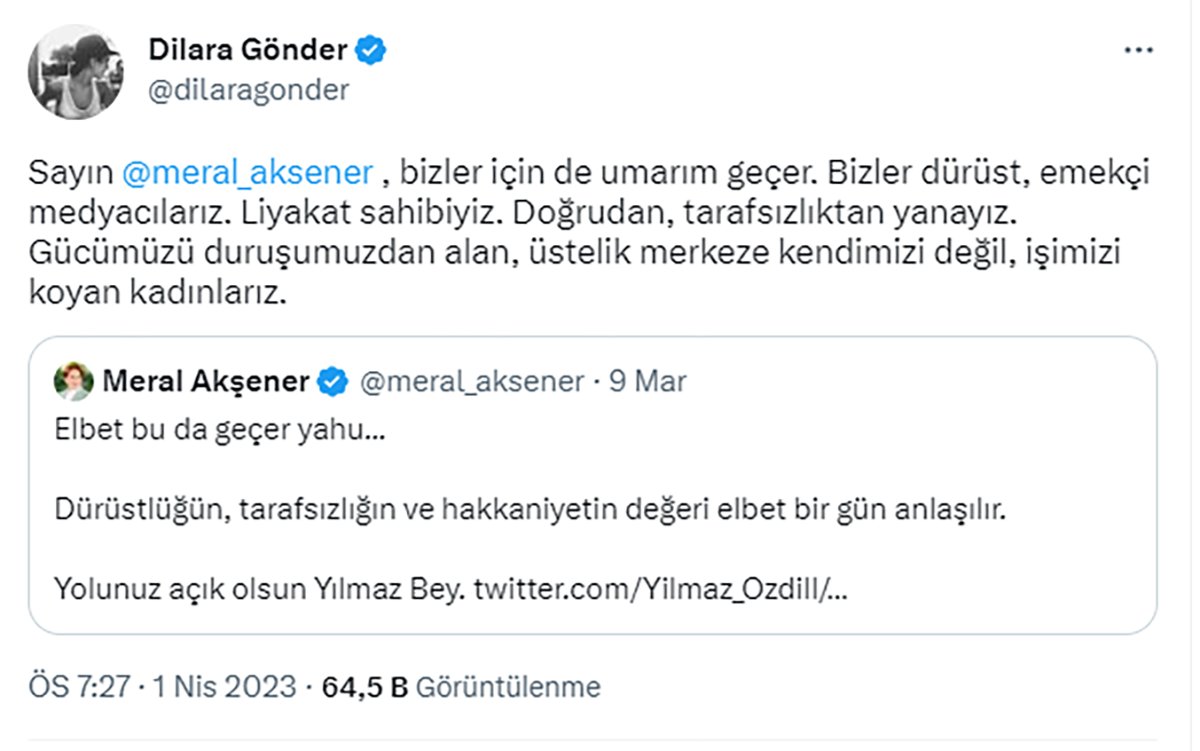Viewport: 1200px width, 751px height.
Task: Open the @meral_aksener mention in tweet text
Action: (x=248, y=174)
